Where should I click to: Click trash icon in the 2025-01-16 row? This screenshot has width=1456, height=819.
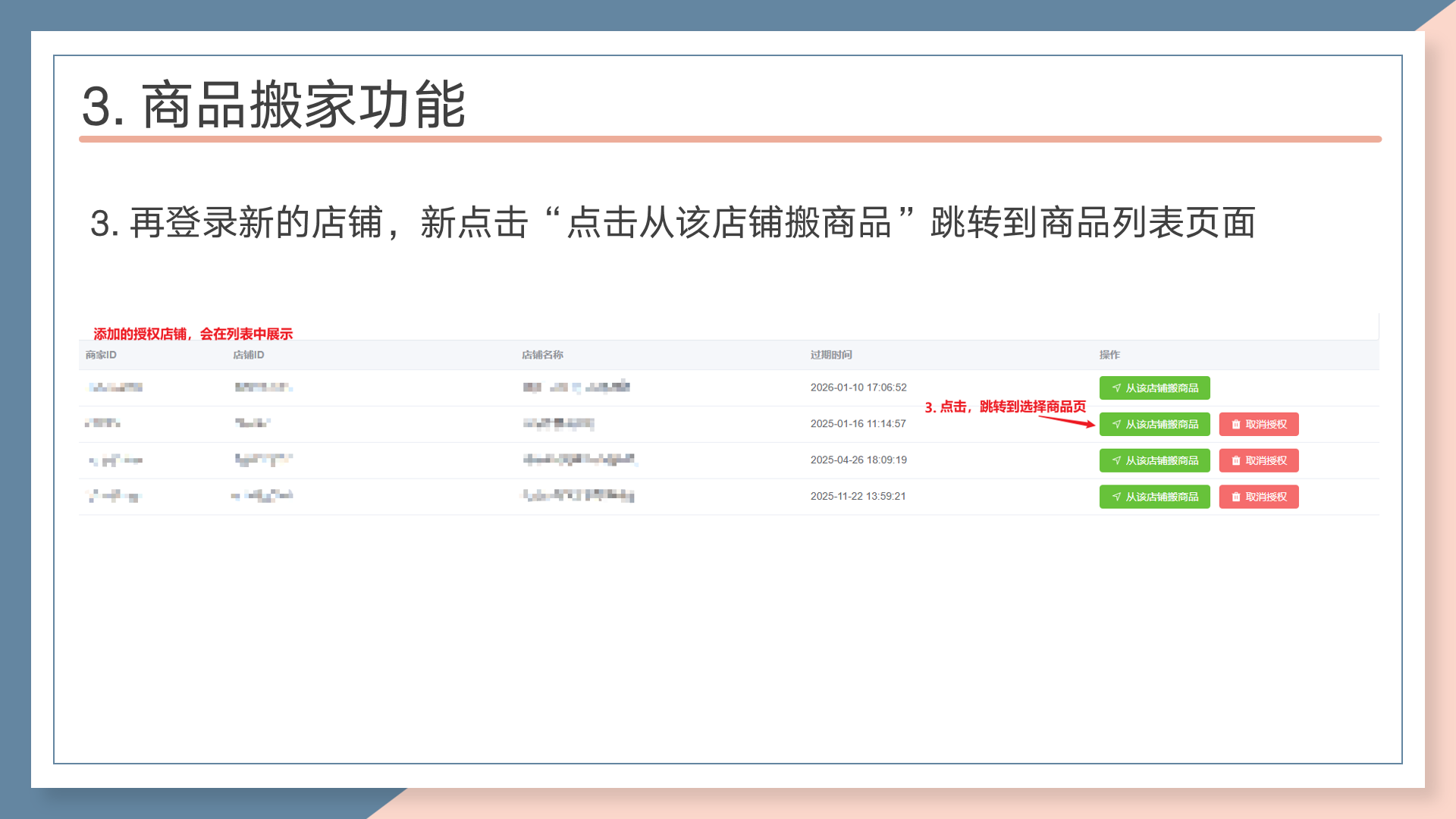click(x=1236, y=425)
